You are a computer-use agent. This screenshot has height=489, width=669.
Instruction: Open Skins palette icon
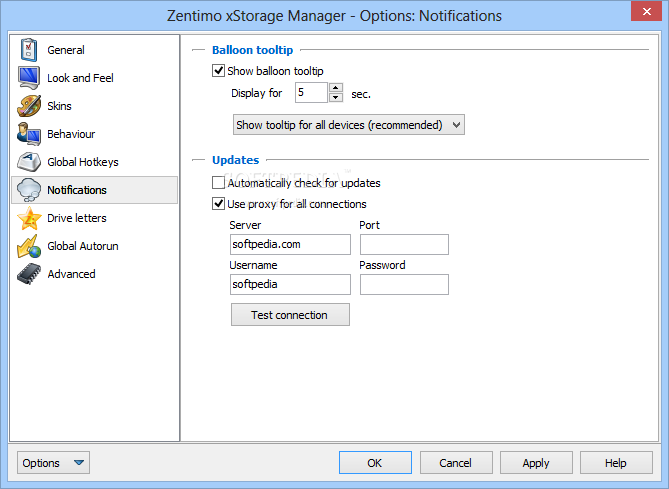pyautogui.click(x=29, y=106)
